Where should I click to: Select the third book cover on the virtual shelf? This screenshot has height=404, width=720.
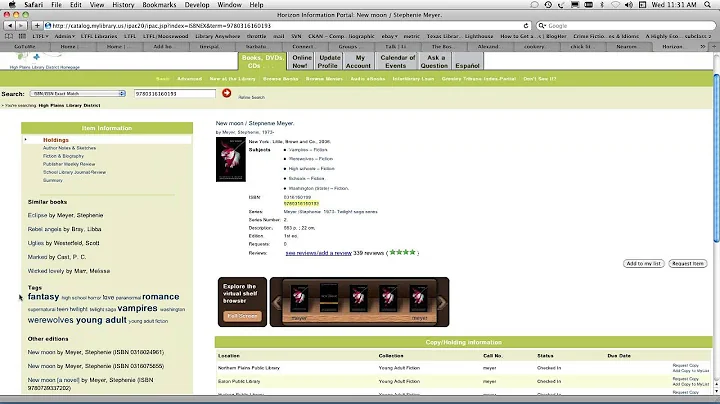tap(358, 298)
